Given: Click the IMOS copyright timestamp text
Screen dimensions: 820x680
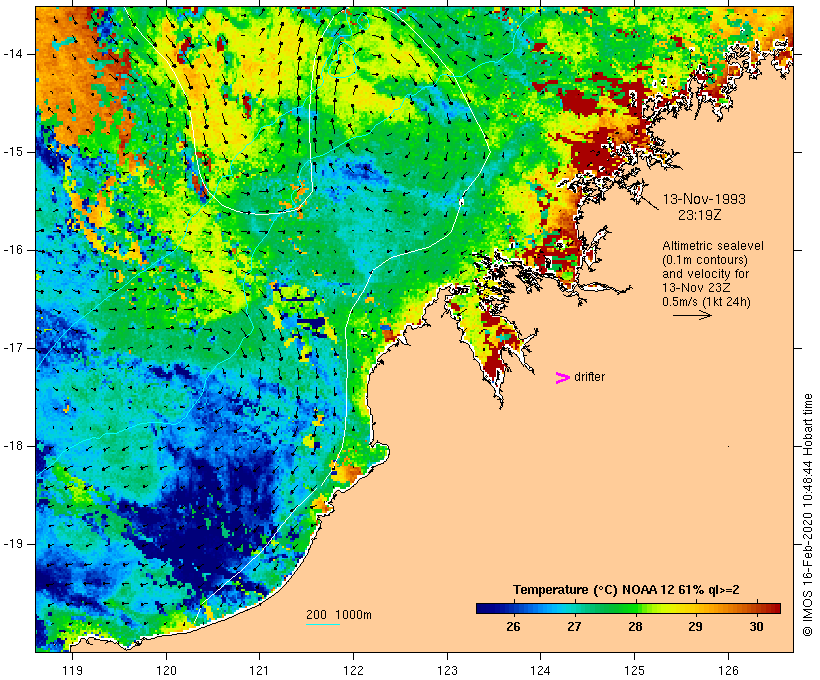Looking at the screenshot, I should pos(808,515).
